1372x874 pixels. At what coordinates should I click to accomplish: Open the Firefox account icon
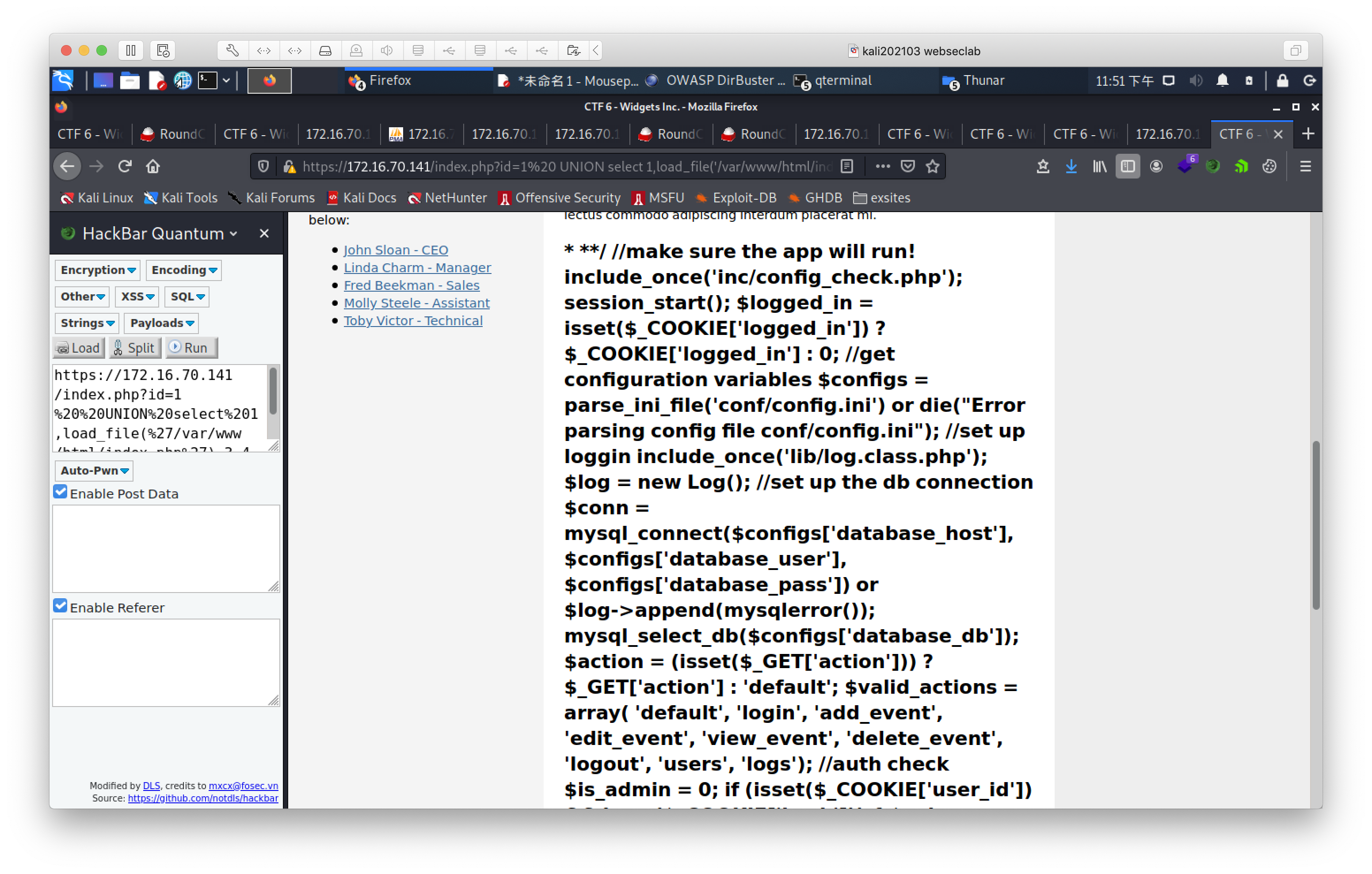point(1156,167)
